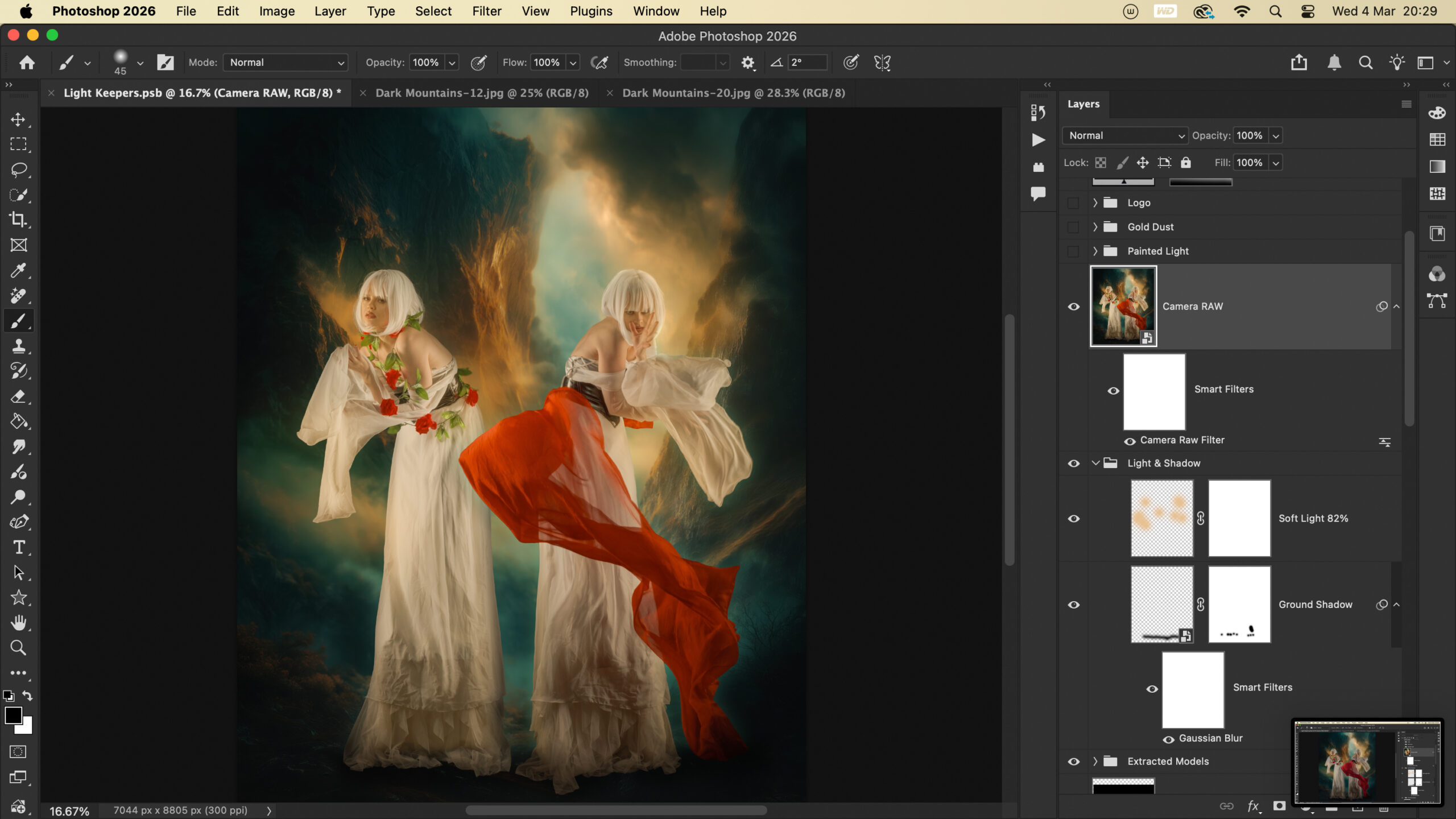The height and width of the screenshot is (819, 1456).
Task: Open the Filter menu
Action: (x=486, y=11)
